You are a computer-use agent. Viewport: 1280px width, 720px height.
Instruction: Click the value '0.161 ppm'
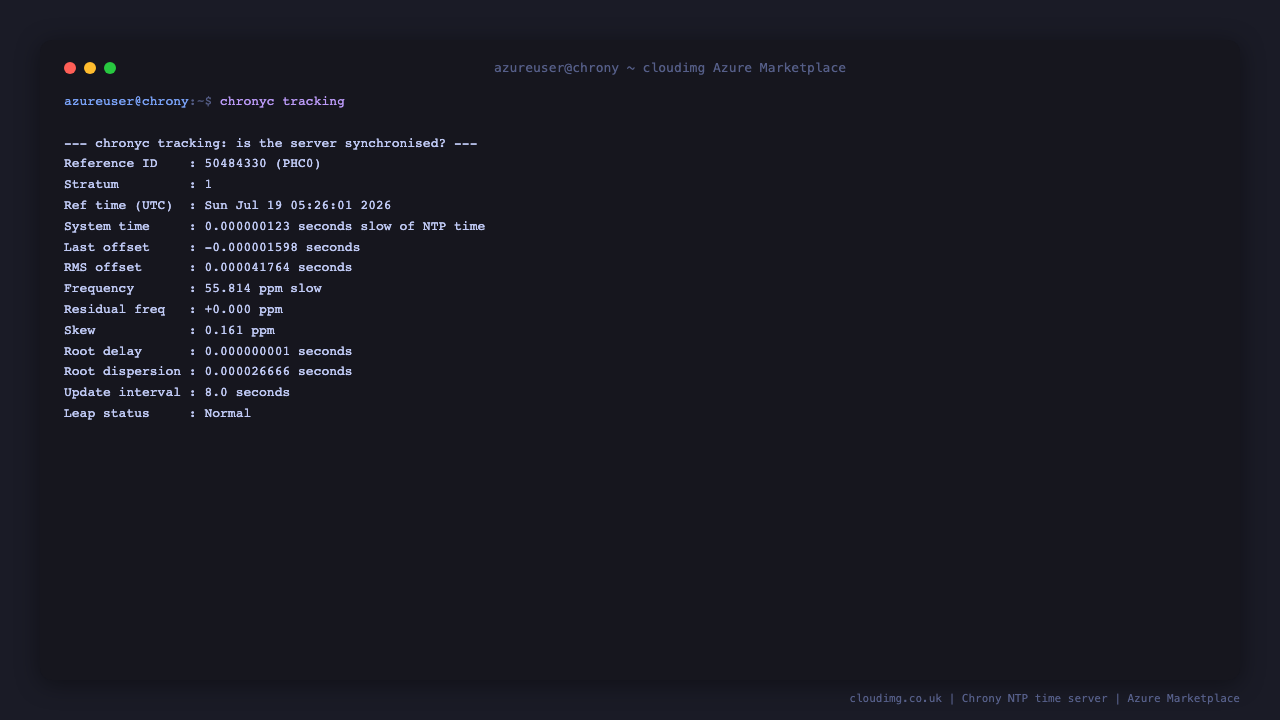click(x=240, y=330)
